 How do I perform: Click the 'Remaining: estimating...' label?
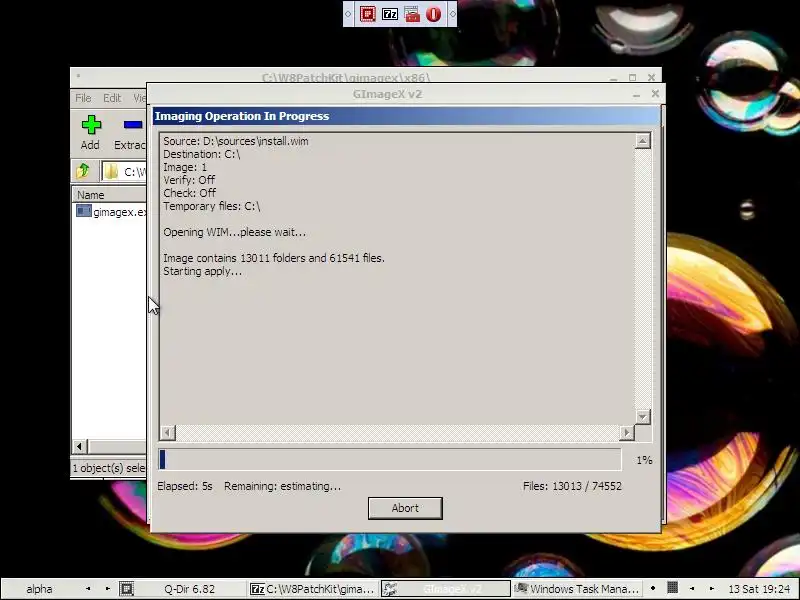tap(282, 486)
